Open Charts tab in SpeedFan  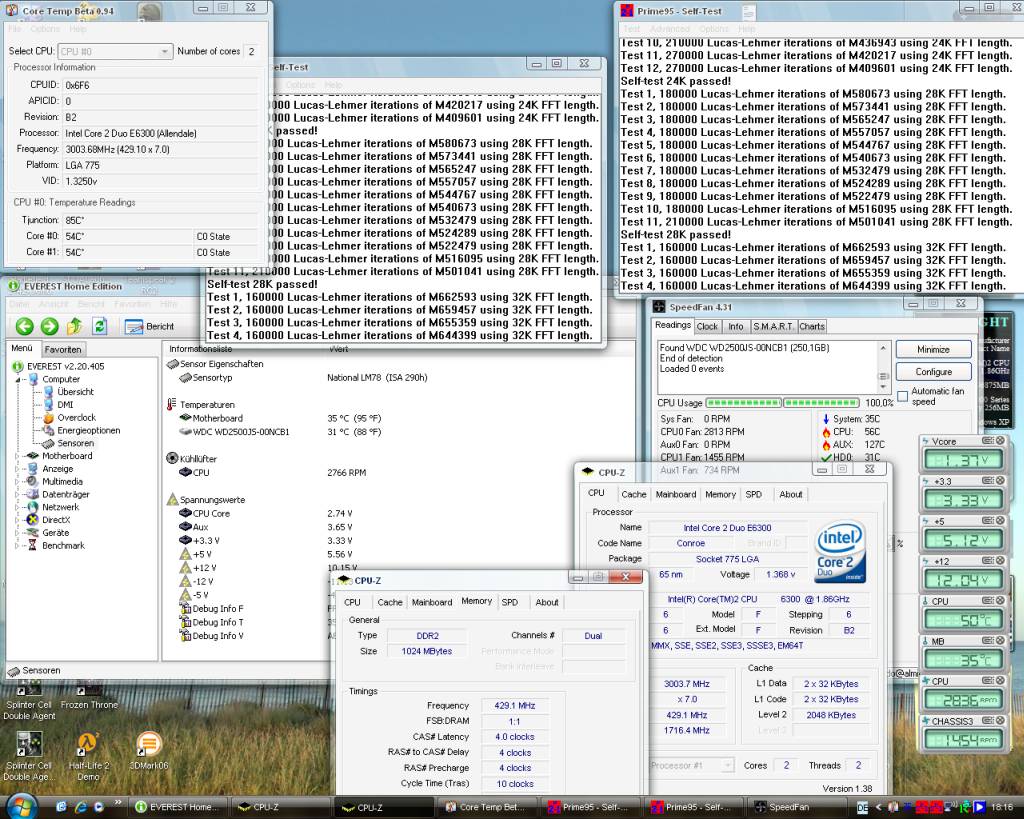click(x=811, y=326)
